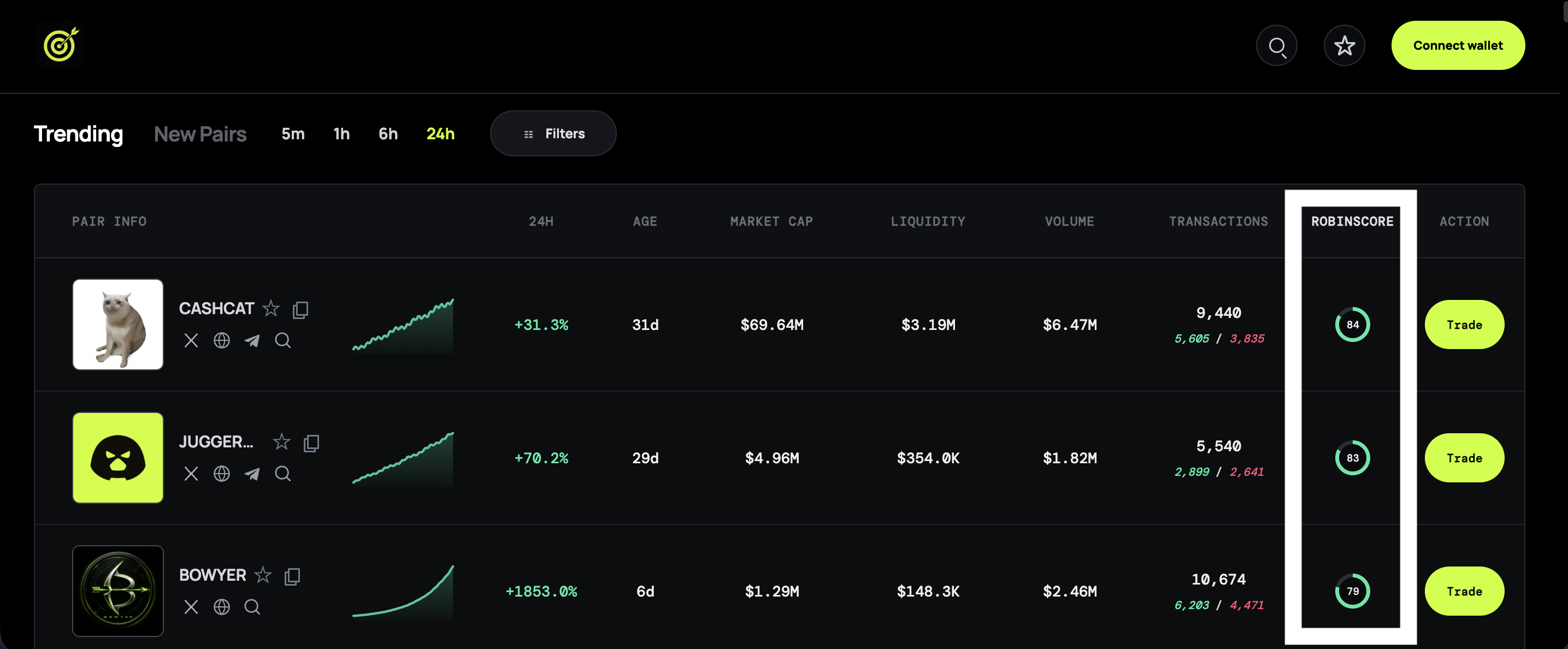The width and height of the screenshot is (1568, 649).
Task: Click JUGGER... Robinscore 83 ring
Action: 1352,458
